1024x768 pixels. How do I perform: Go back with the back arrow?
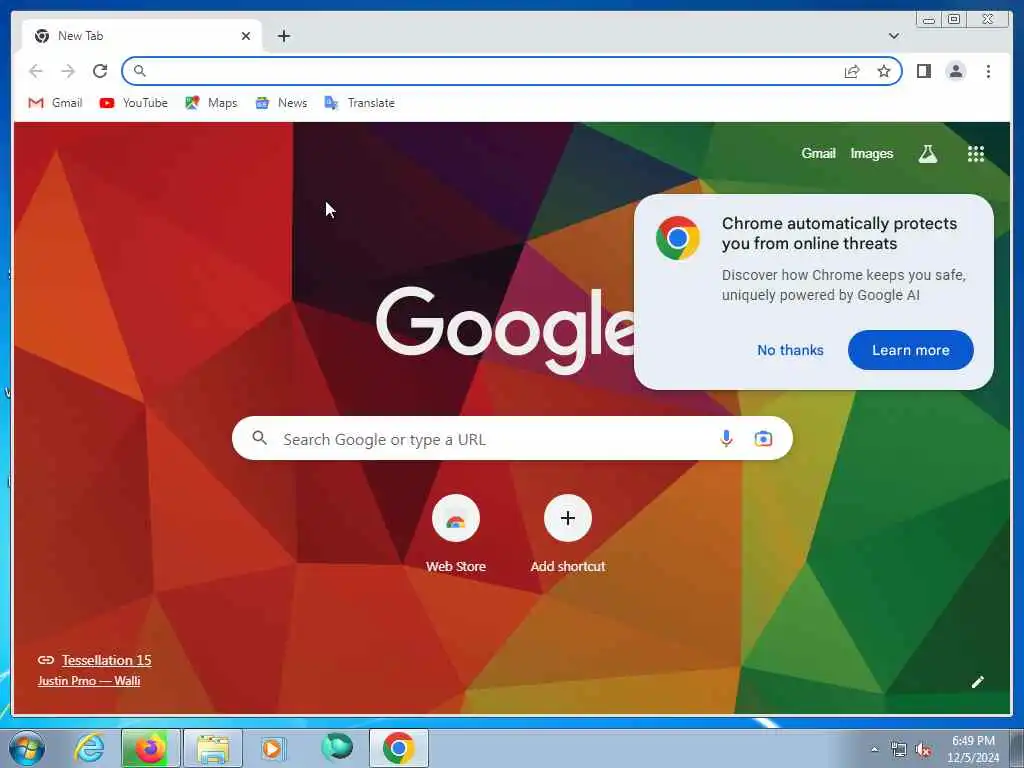pyautogui.click(x=36, y=71)
